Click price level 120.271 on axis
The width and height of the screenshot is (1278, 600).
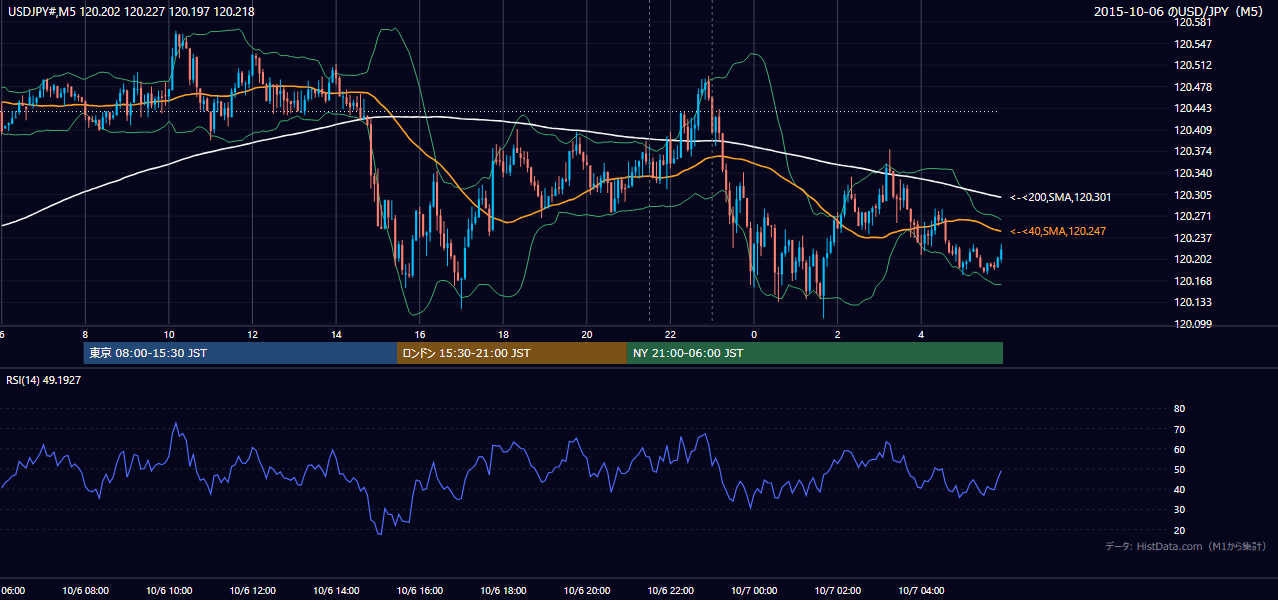tap(1194, 216)
